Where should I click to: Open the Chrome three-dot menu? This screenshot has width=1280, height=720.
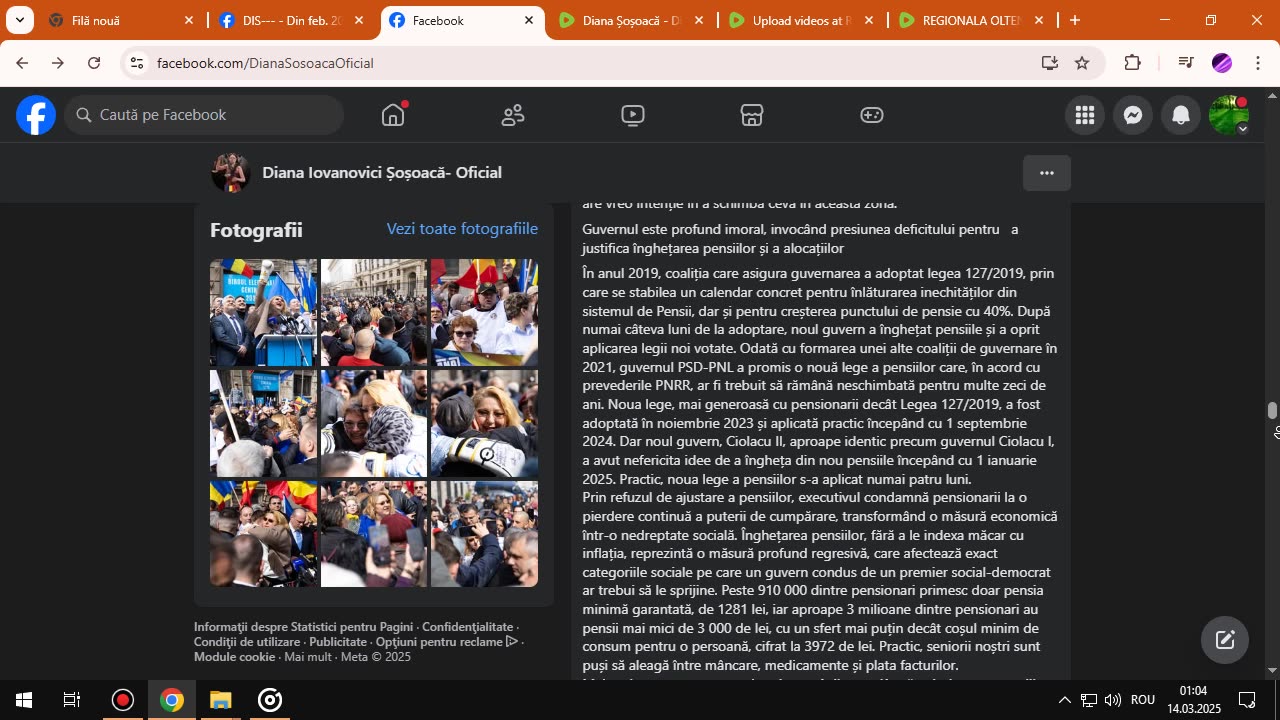click(1257, 63)
